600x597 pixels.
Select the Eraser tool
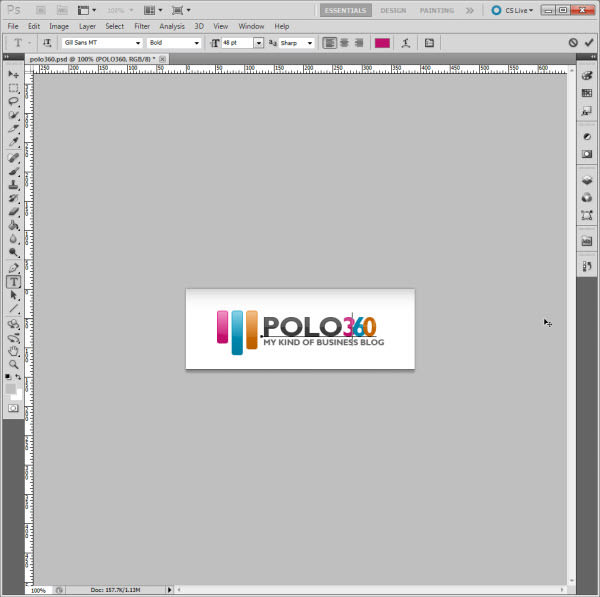tap(13, 212)
